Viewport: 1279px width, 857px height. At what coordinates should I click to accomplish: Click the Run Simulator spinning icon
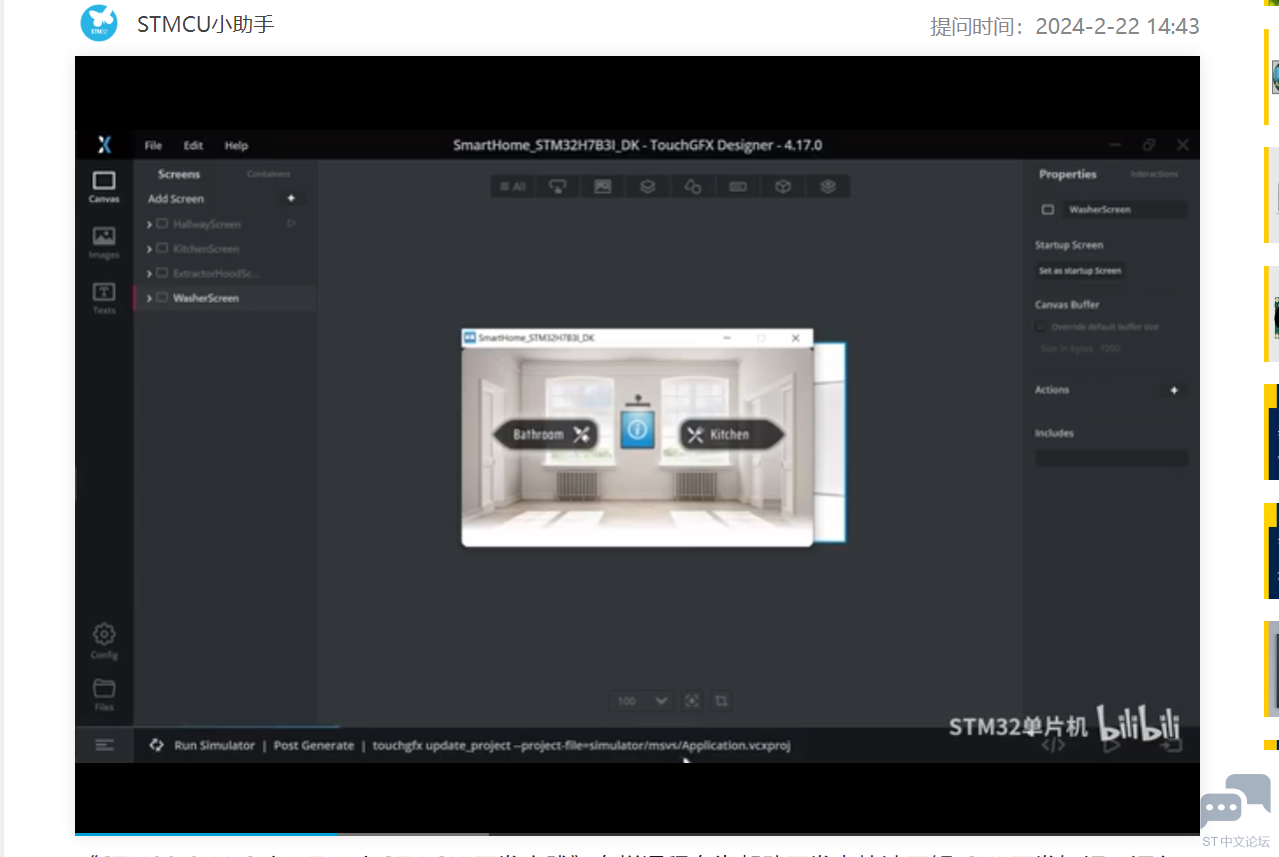coord(156,745)
